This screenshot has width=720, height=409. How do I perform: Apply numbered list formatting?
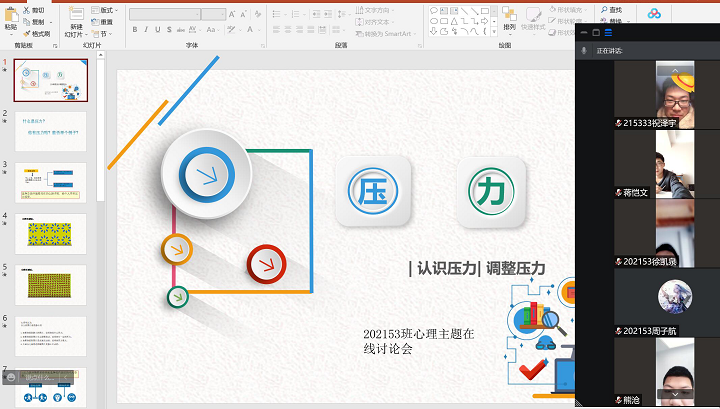click(x=298, y=14)
